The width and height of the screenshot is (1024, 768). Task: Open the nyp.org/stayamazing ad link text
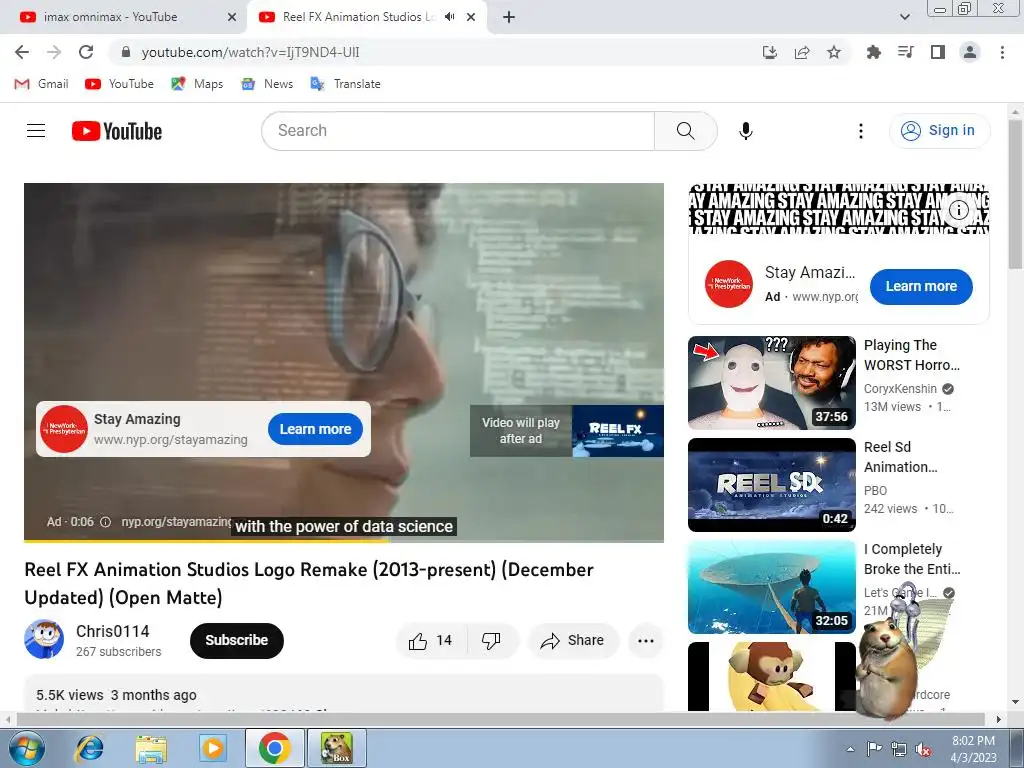tap(176, 522)
